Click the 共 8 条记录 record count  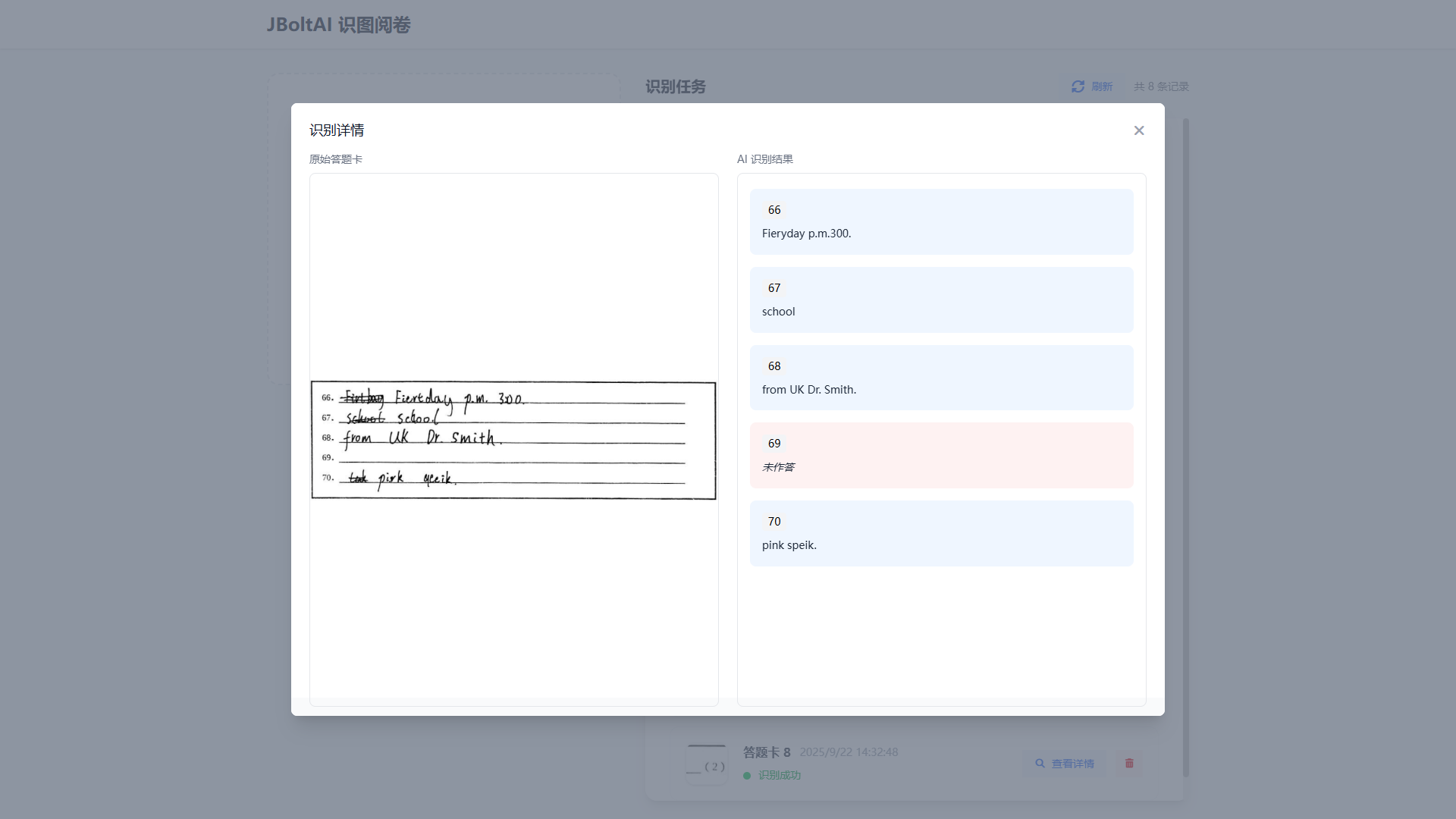point(1161,86)
